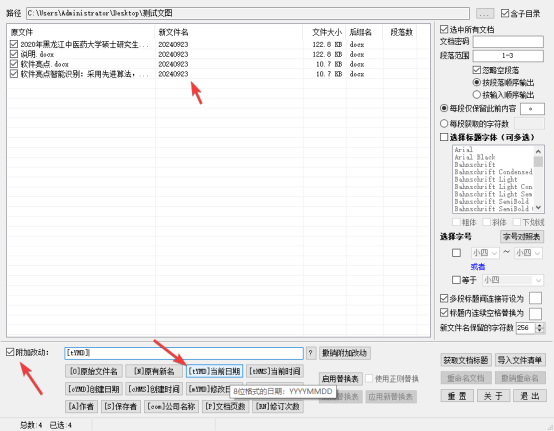Insert [cYMD]创建日期 tag

click(x=94, y=389)
